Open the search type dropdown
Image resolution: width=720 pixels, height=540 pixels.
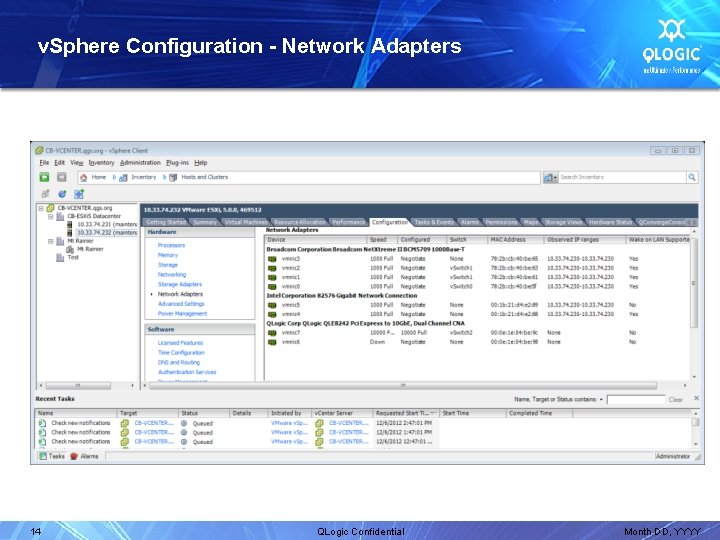click(550, 177)
